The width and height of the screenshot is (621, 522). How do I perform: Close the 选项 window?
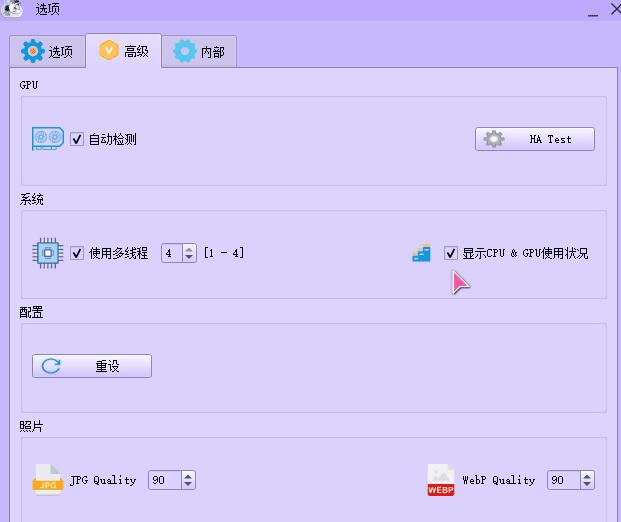click(x=616, y=9)
